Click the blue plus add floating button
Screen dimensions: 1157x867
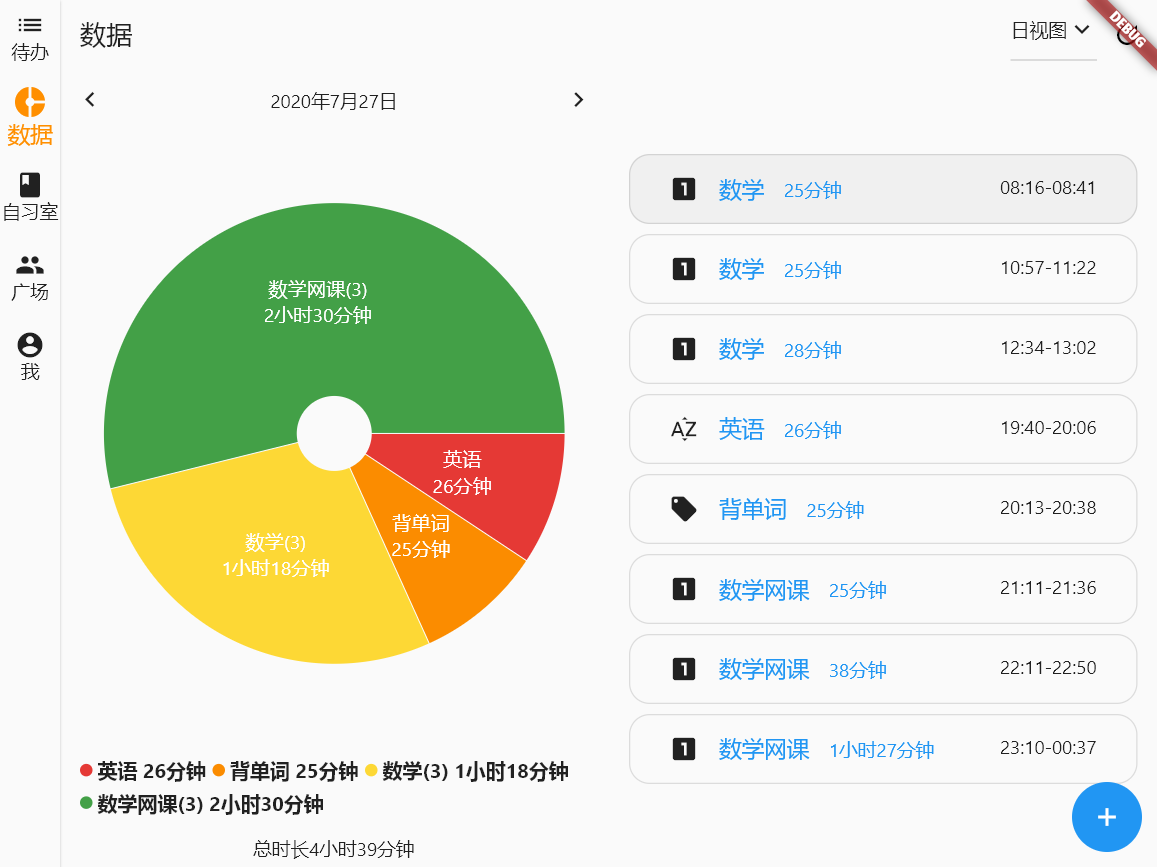[1106, 817]
